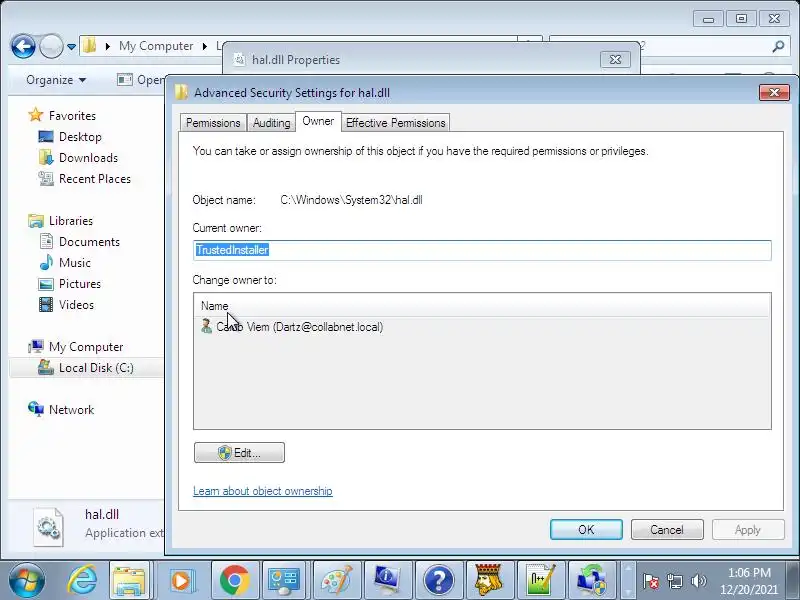Go to Effective Permissions tab
Screen dimensions: 800x600
pos(395,123)
